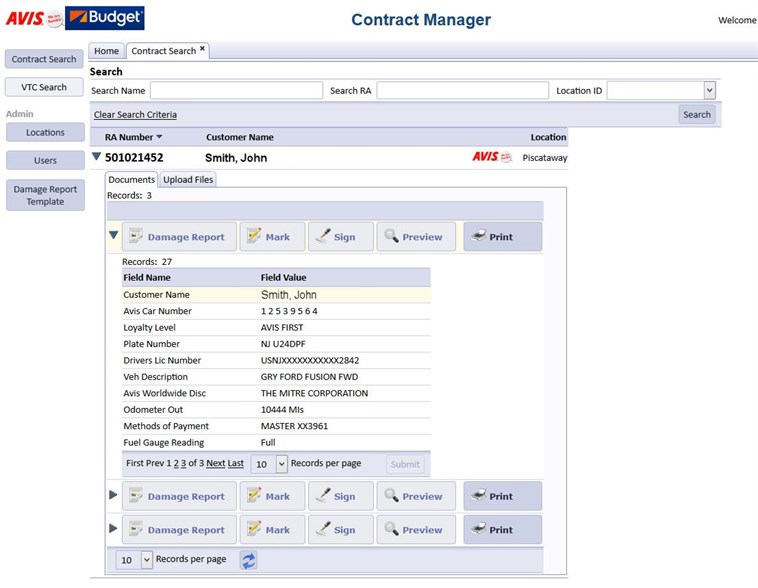Viewport: 758px width, 588px height.
Task: Expand the second Damage Report document
Action: click(113, 495)
